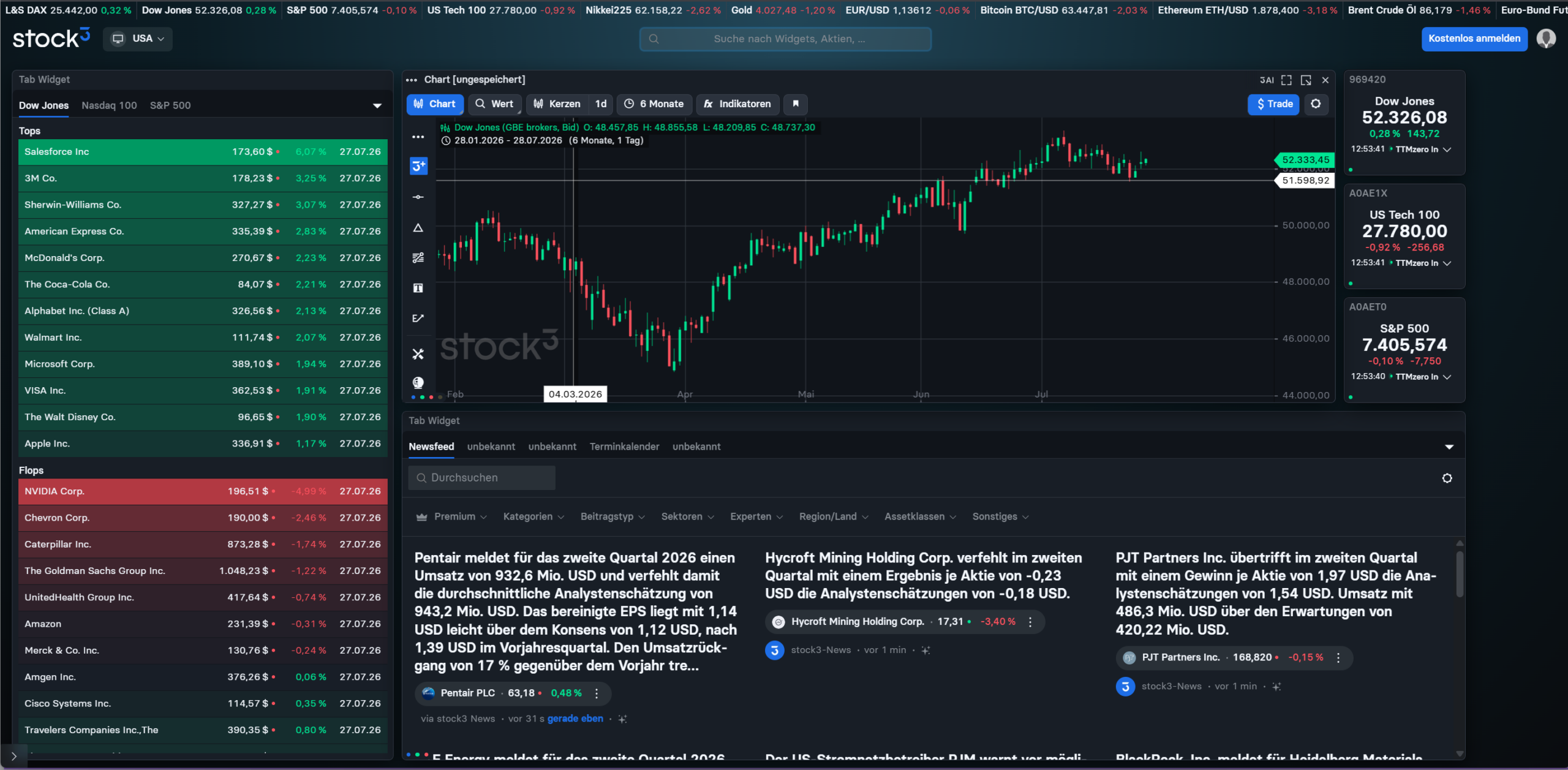Switch to the Nasdaq 100 tab
1568x770 pixels.
tap(109, 105)
